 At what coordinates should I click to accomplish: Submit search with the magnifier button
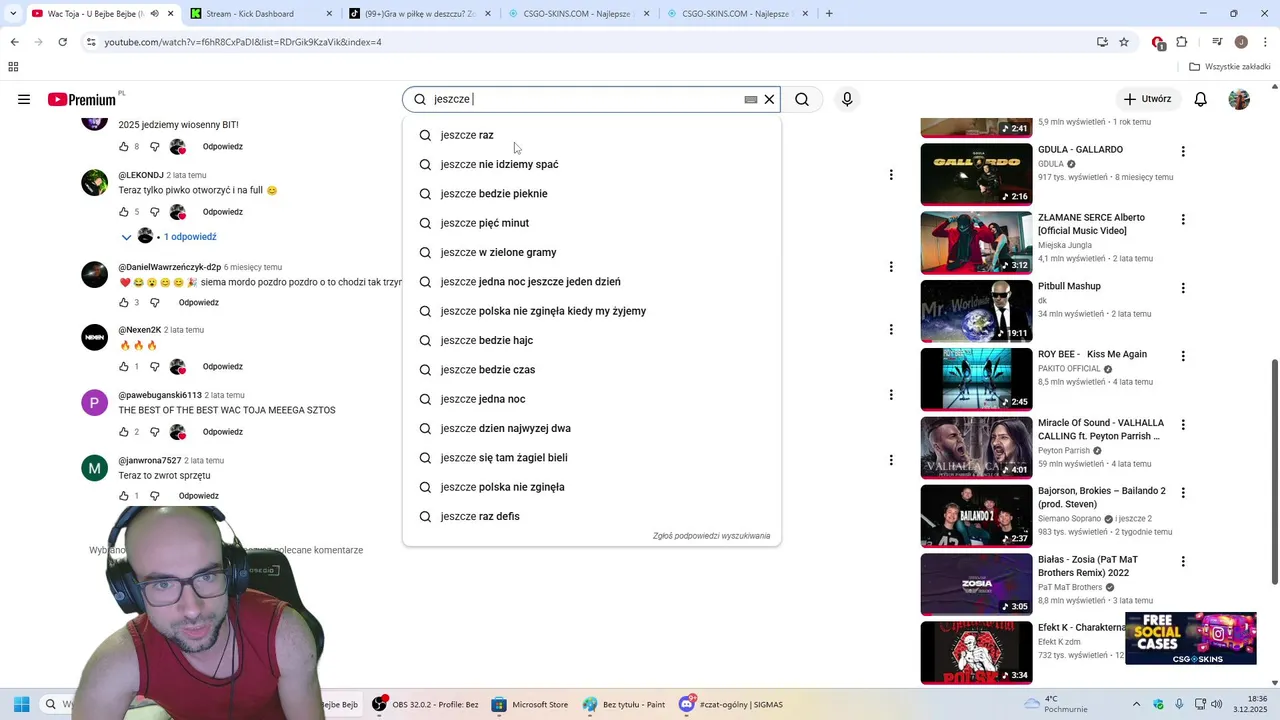click(x=802, y=99)
